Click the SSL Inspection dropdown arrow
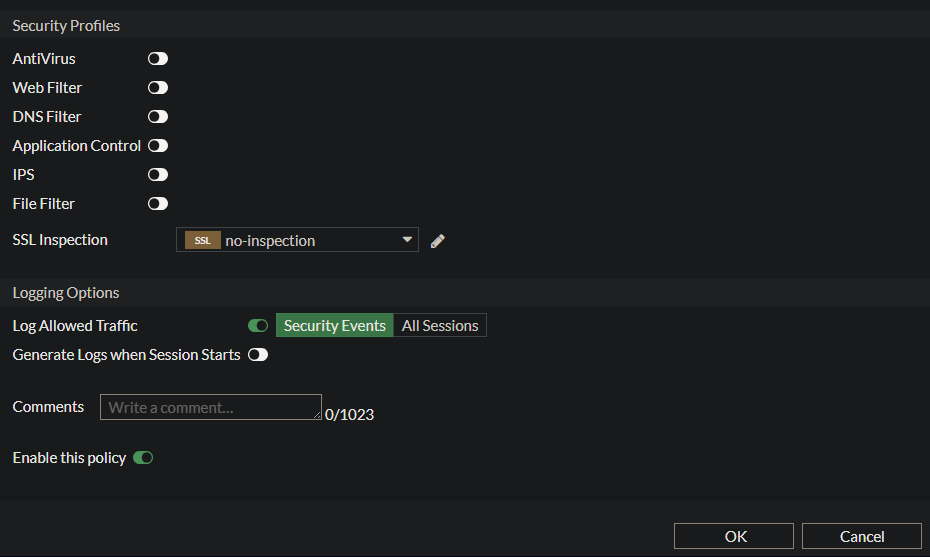 tap(407, 240)
